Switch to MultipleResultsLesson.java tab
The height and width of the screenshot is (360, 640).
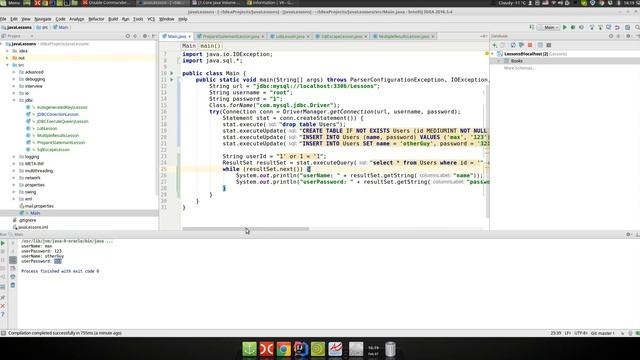click(x=403, y=36)
